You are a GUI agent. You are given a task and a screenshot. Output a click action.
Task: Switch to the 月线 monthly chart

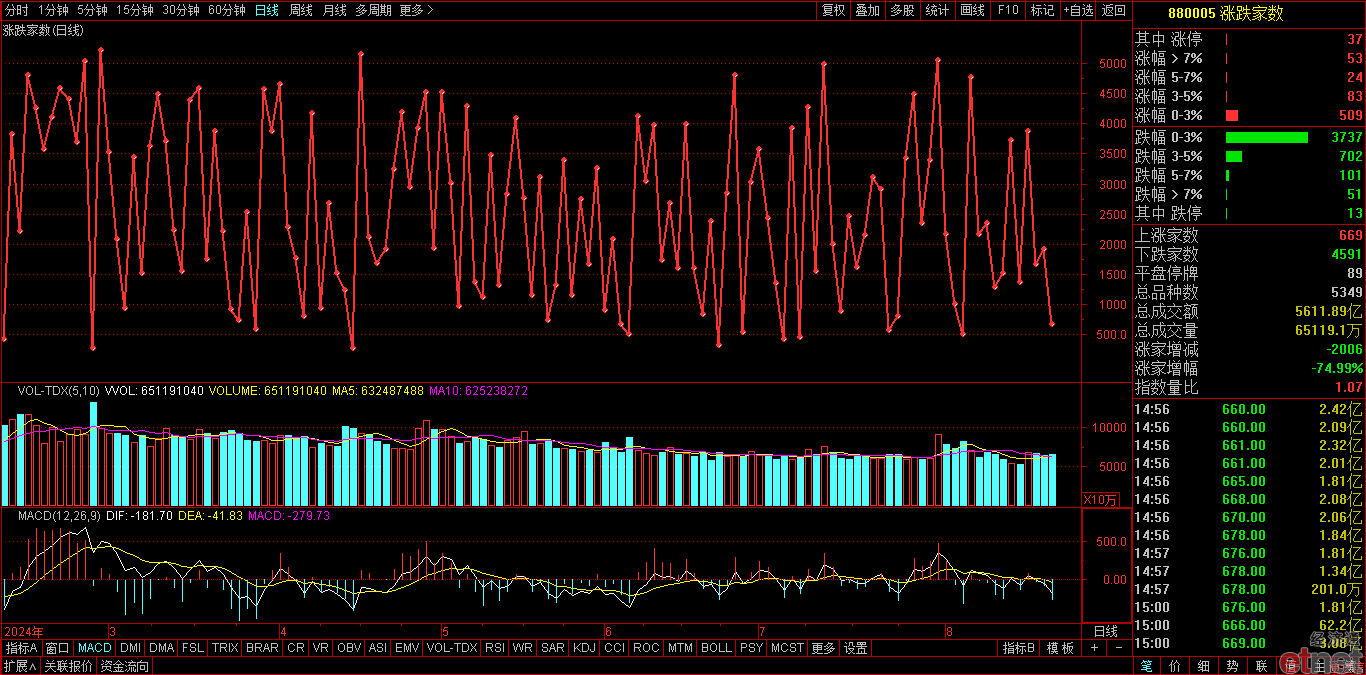[x=334, y=10]
